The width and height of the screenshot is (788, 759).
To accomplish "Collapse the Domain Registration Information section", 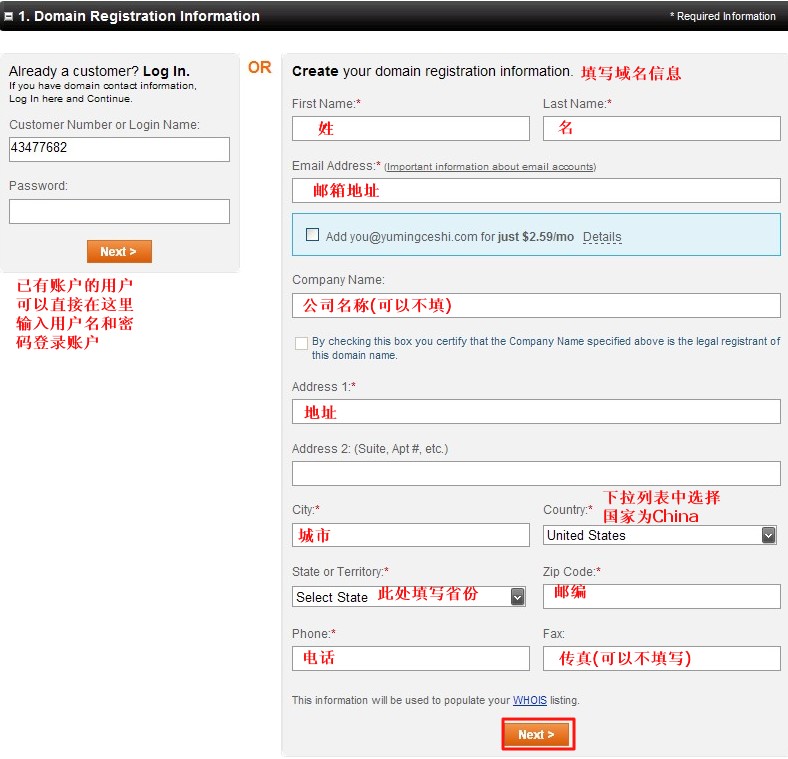I will click(x=9, y=17).
